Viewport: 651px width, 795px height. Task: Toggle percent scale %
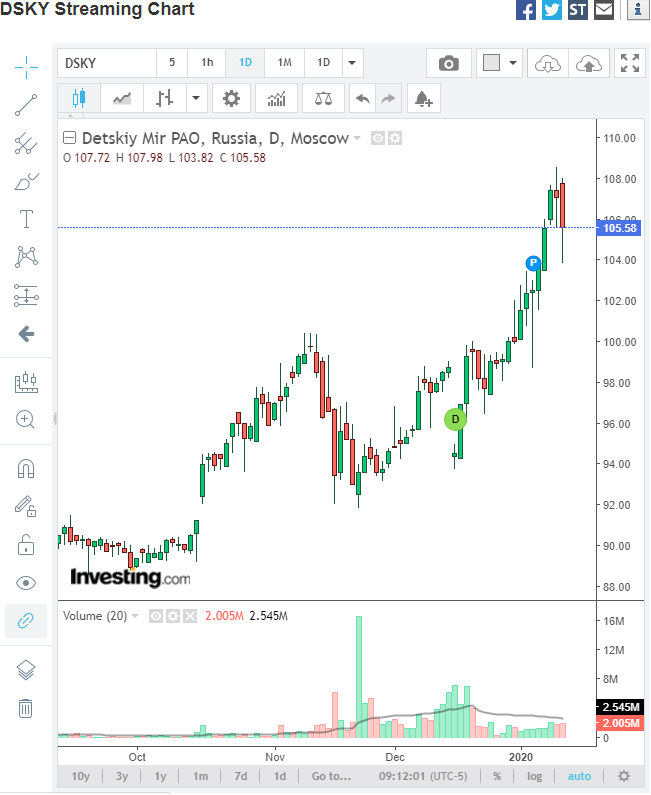tap(497, 776)
